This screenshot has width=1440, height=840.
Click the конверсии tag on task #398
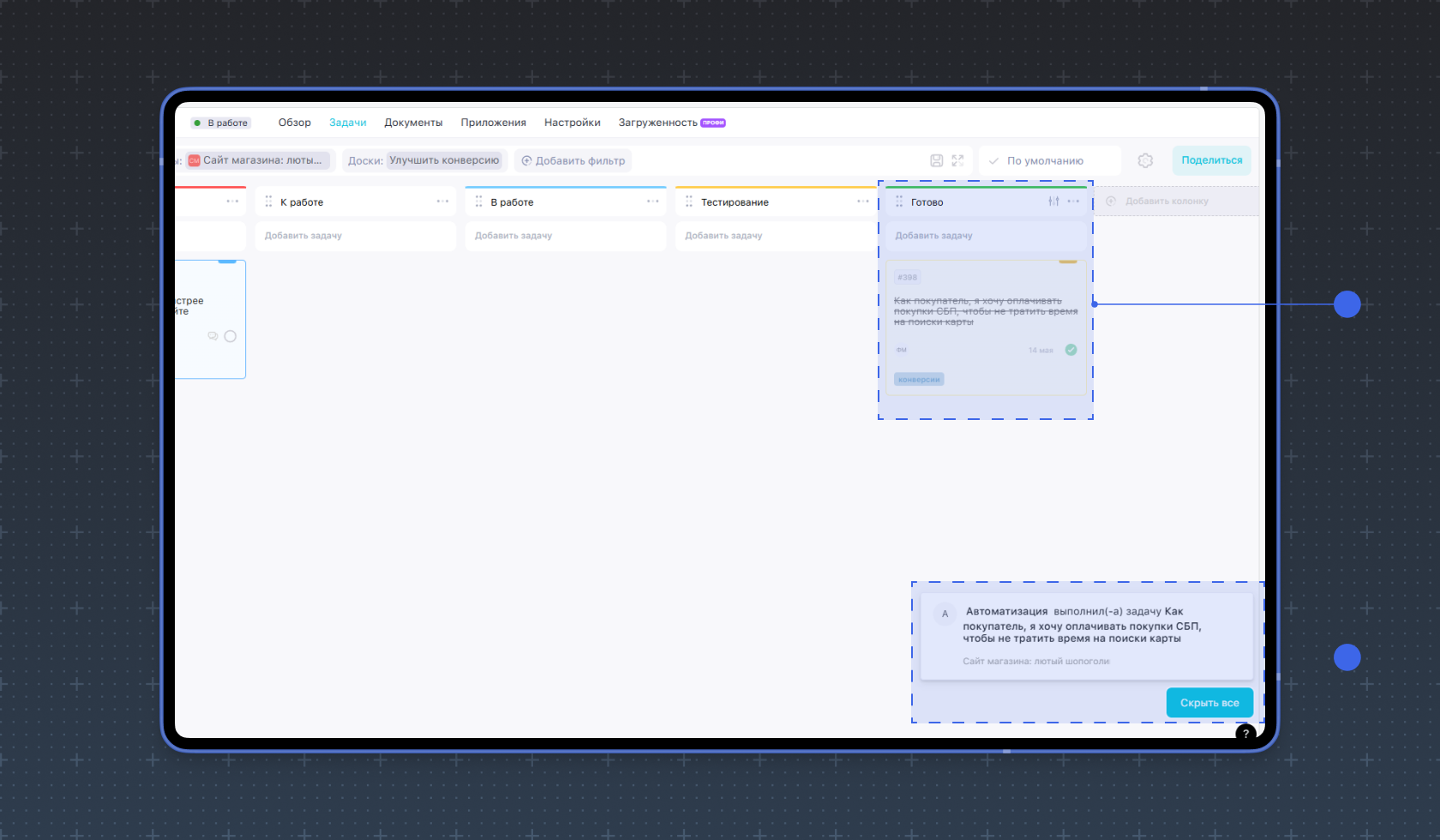919,379
